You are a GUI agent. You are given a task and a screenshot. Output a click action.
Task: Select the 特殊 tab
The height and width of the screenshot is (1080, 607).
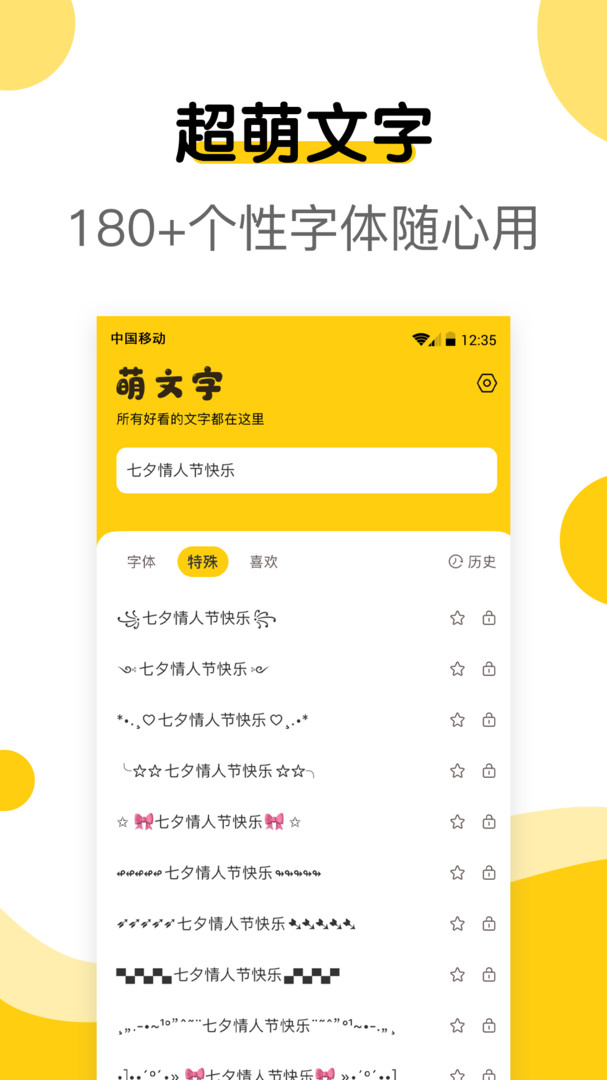point(203,562)
